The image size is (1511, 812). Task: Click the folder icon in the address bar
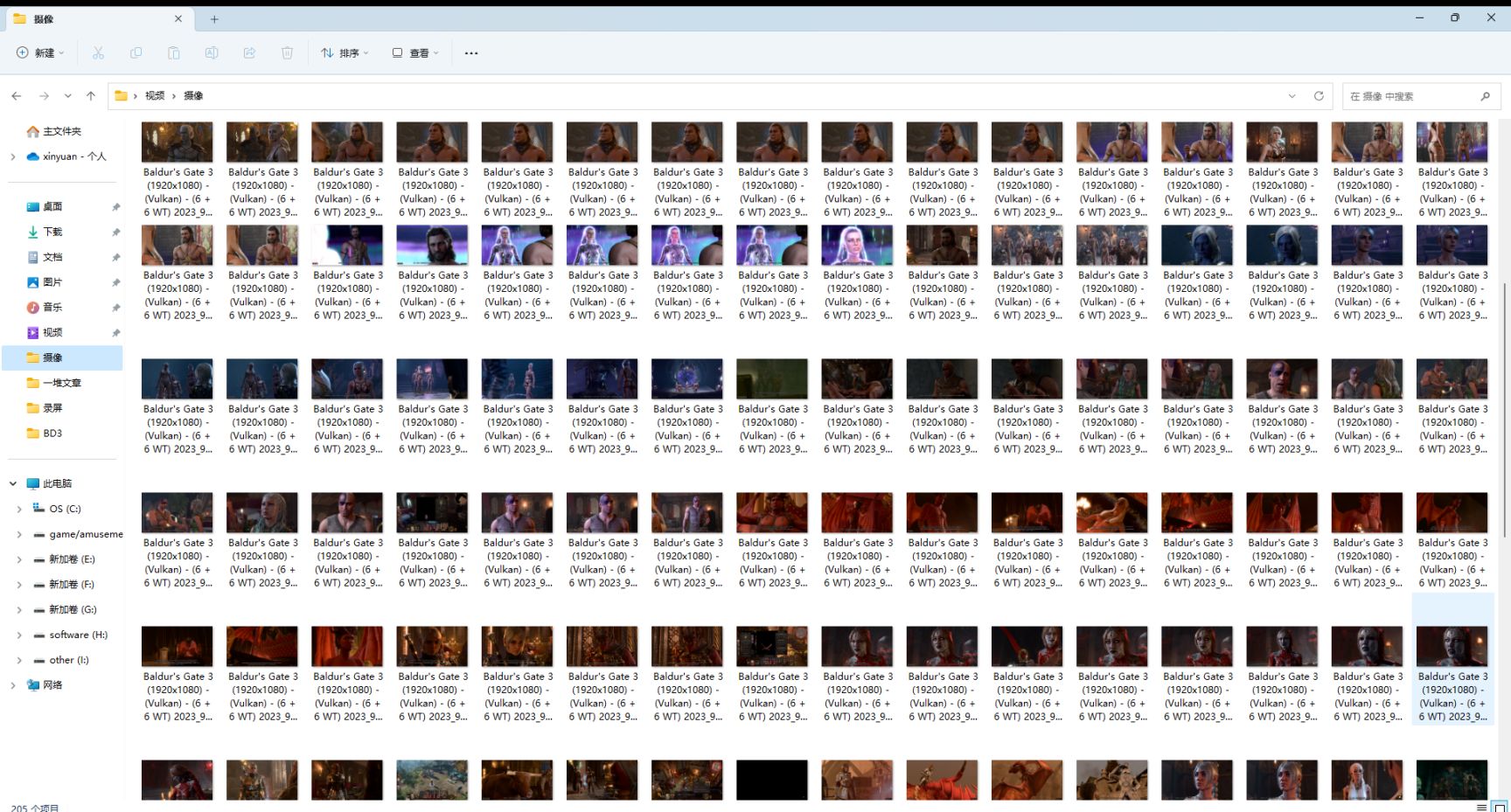(122, 95)
